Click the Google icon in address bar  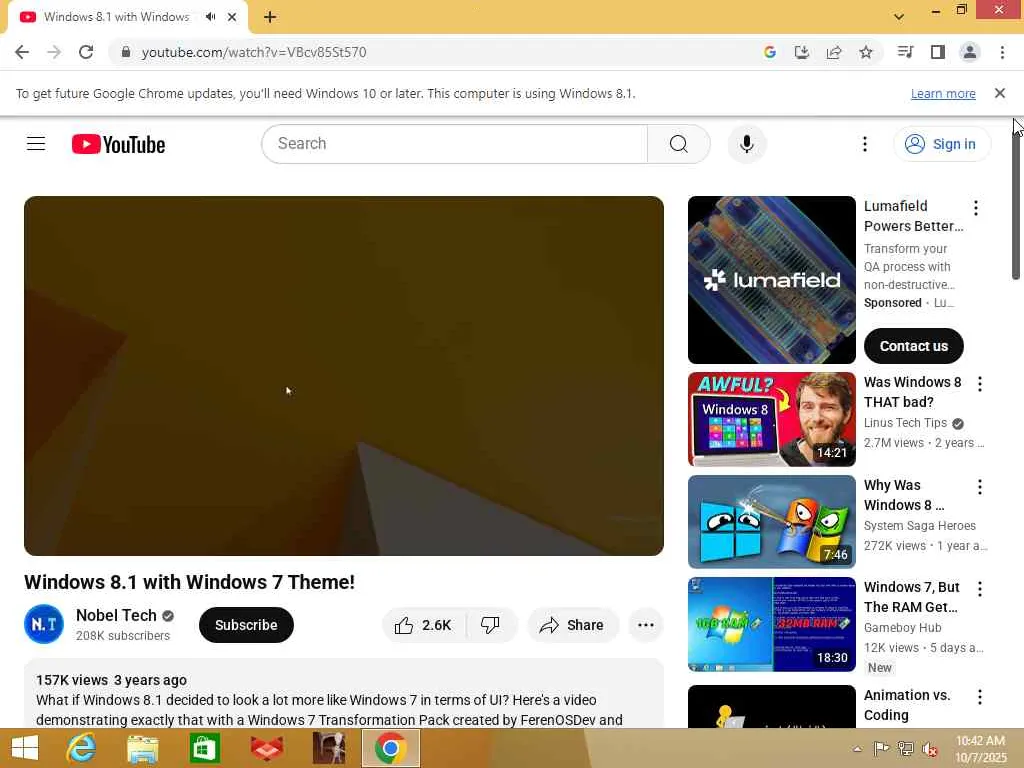tap(770, 52)
